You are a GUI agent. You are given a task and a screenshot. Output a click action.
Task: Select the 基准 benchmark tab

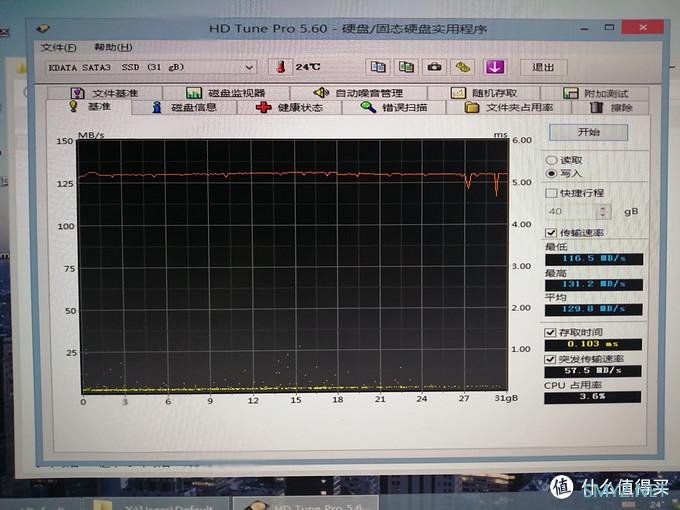coord(89,107)
